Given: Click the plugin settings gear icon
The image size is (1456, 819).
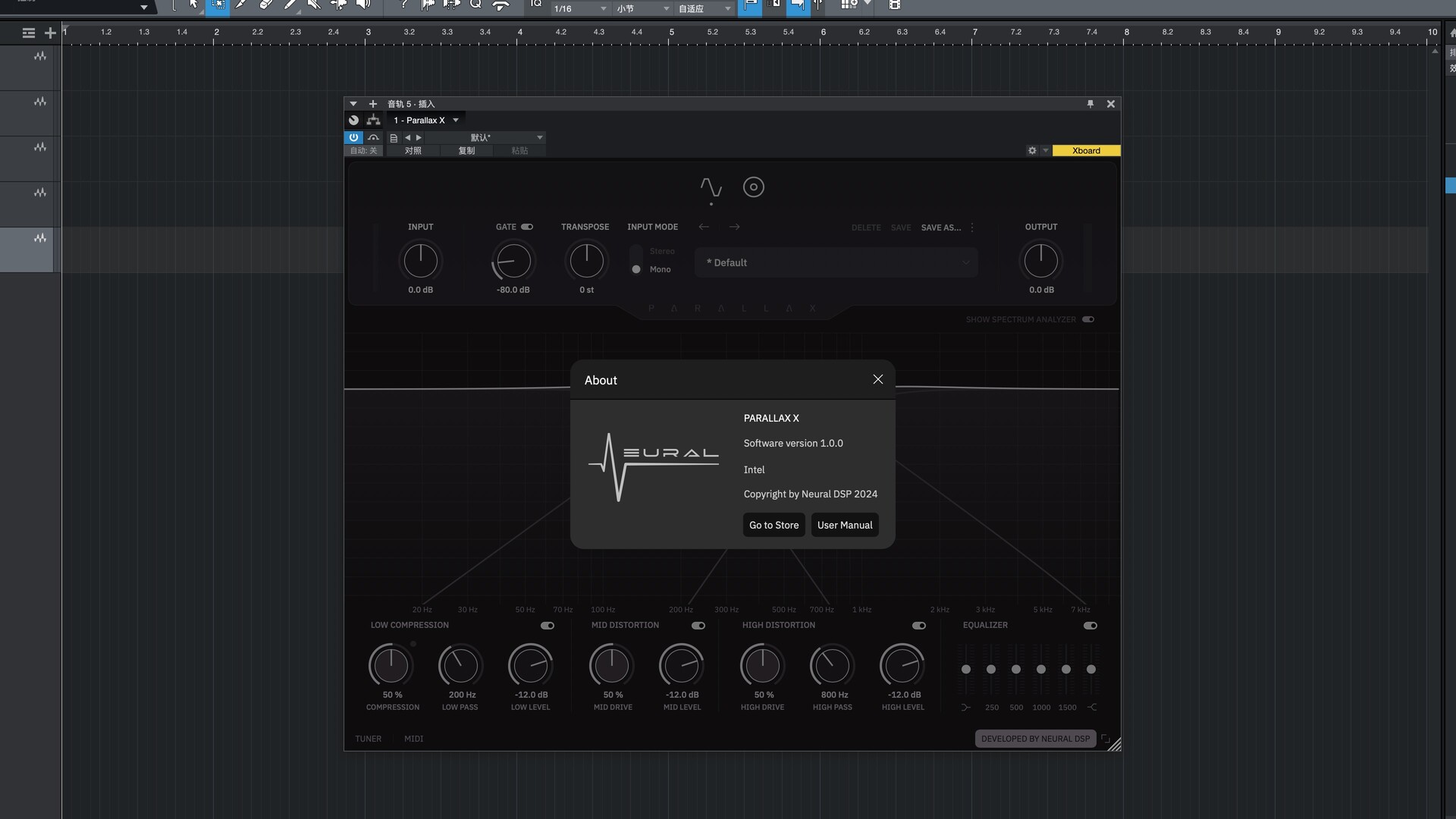Looking at the screenshot, I should [x=1032, y=150].
